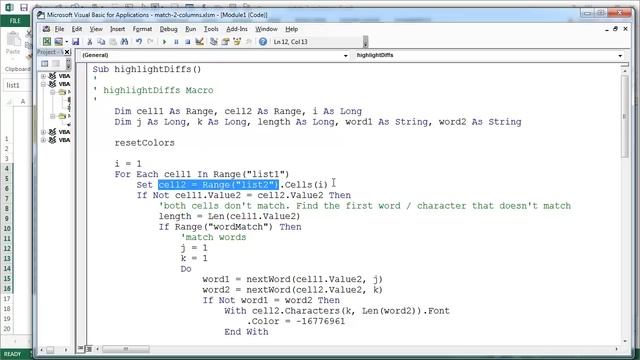Open the Window menu
This screenshot has height=360, width=640.
266,29
